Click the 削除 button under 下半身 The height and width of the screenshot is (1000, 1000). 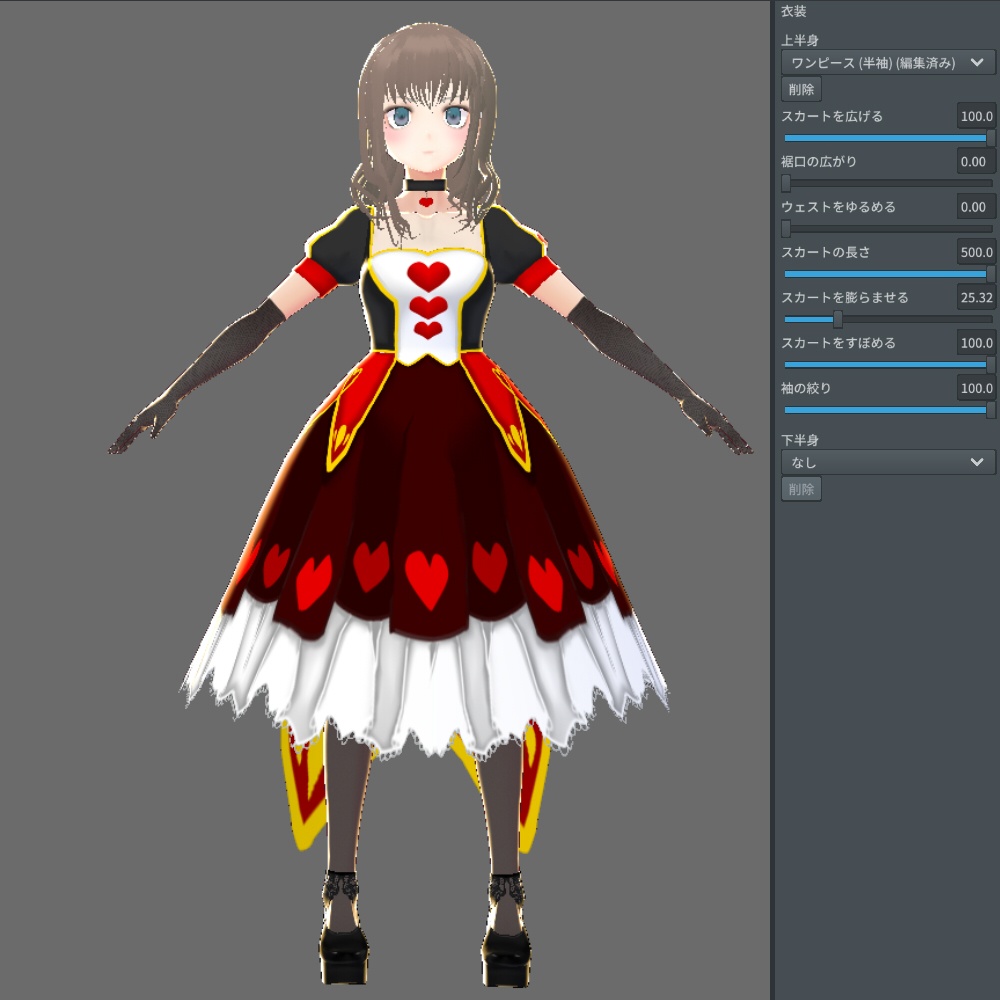pos(801,489)
